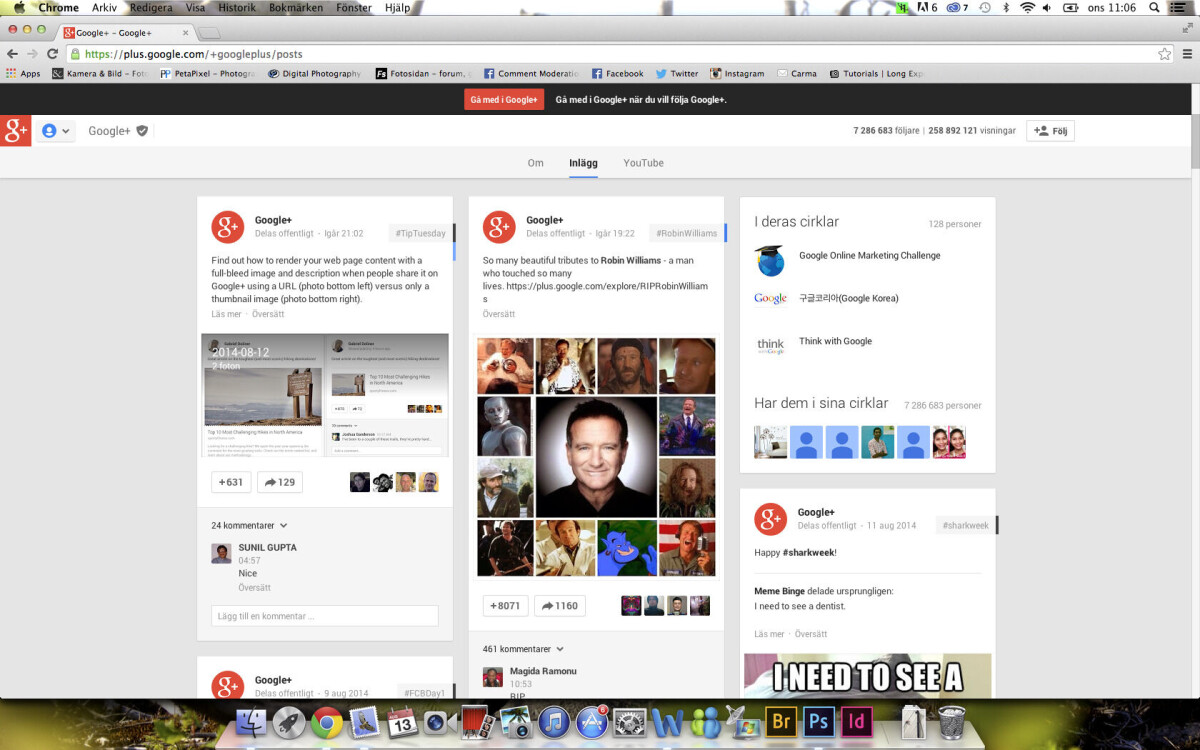Launch InDesign from the Dock
This screenshot has width=1200, height=750.
click(857, 722)
